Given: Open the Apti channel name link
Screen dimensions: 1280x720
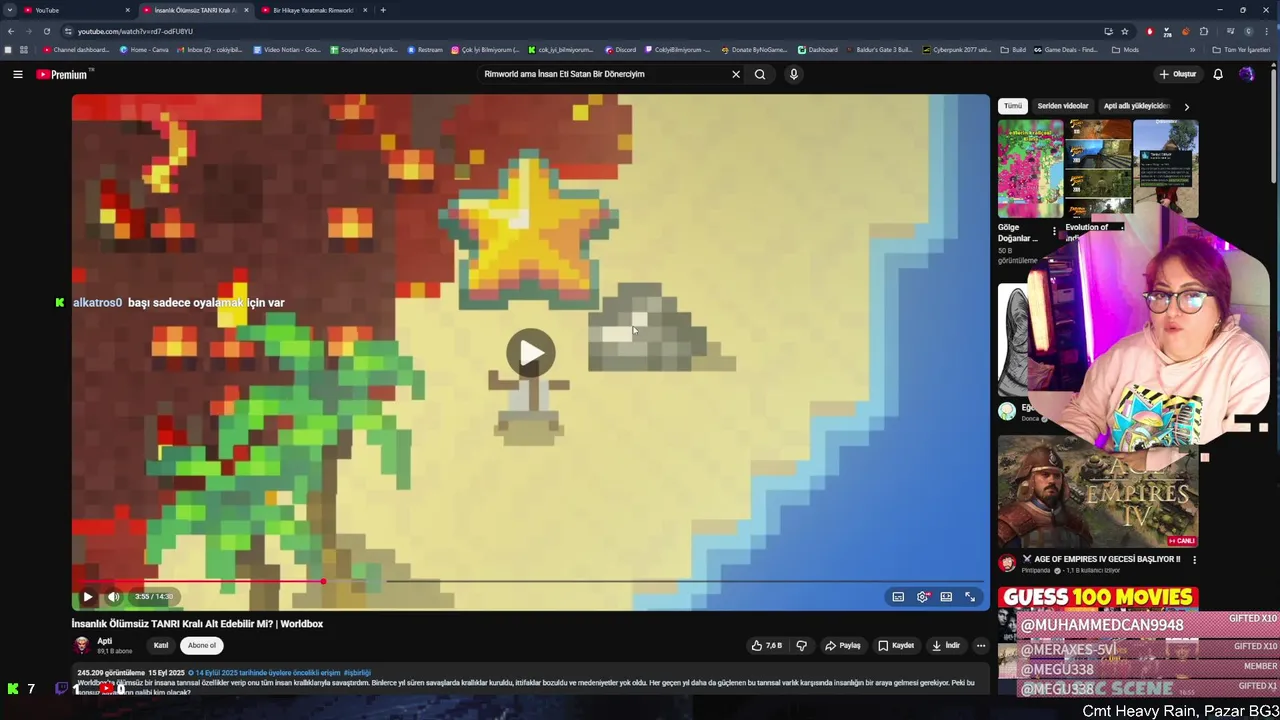Looking at the screenshot, I should [x=105, y=641].
